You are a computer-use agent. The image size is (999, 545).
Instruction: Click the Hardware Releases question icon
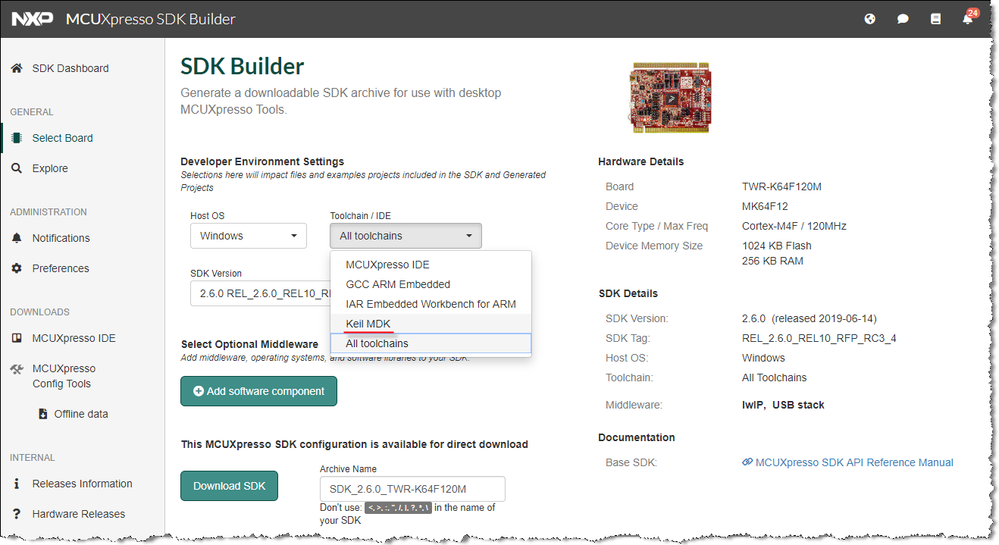coord(17,514)
